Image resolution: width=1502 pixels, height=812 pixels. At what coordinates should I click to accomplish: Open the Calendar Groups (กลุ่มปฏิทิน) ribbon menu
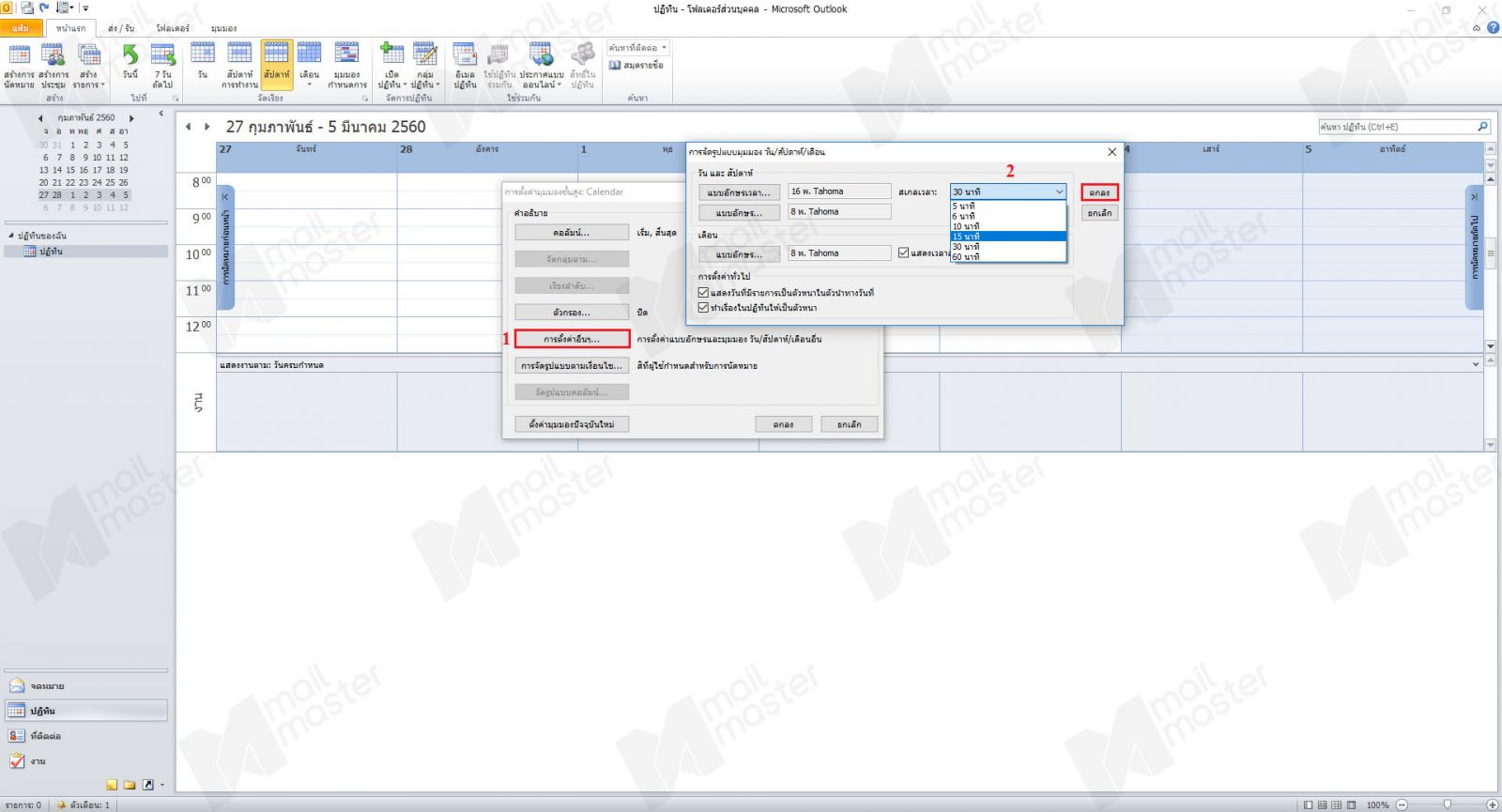coord(425,66)
